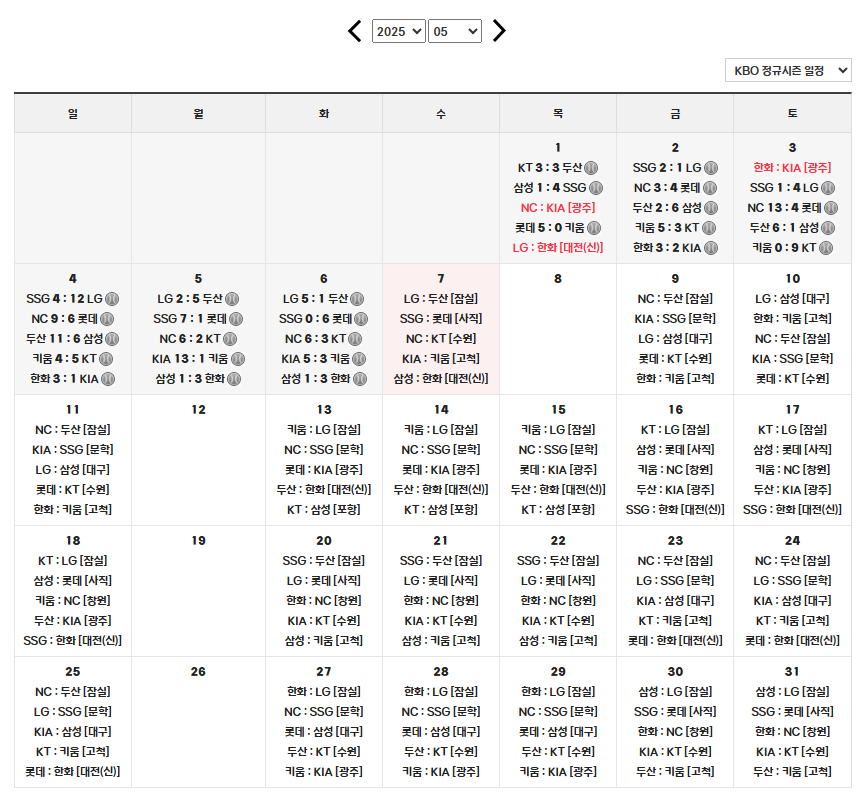The image size is (866, 800).
Task: Open the KBO 정규시즌 일정 dropdown
Action: pos(788,70)
